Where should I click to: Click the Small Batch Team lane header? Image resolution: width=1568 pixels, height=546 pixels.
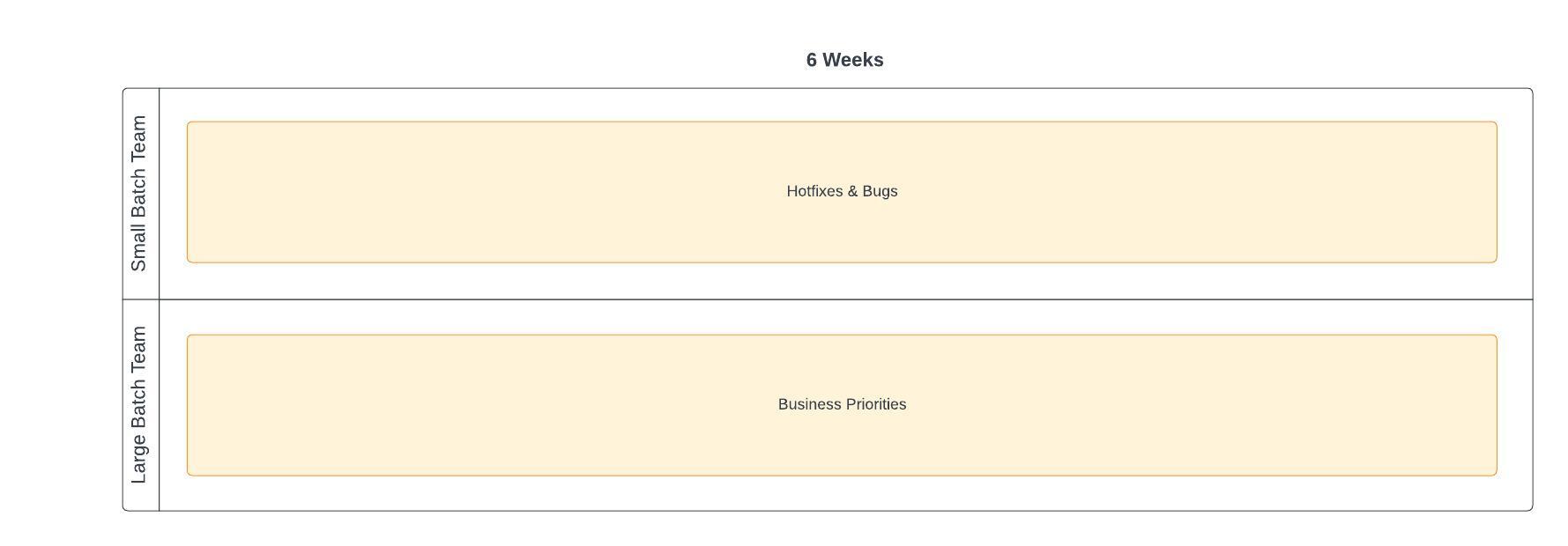pos(140,194)
